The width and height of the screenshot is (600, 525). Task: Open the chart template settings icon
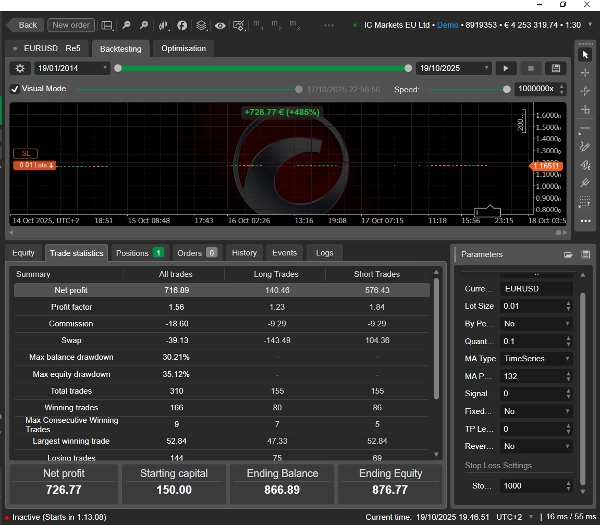point(239,26)
